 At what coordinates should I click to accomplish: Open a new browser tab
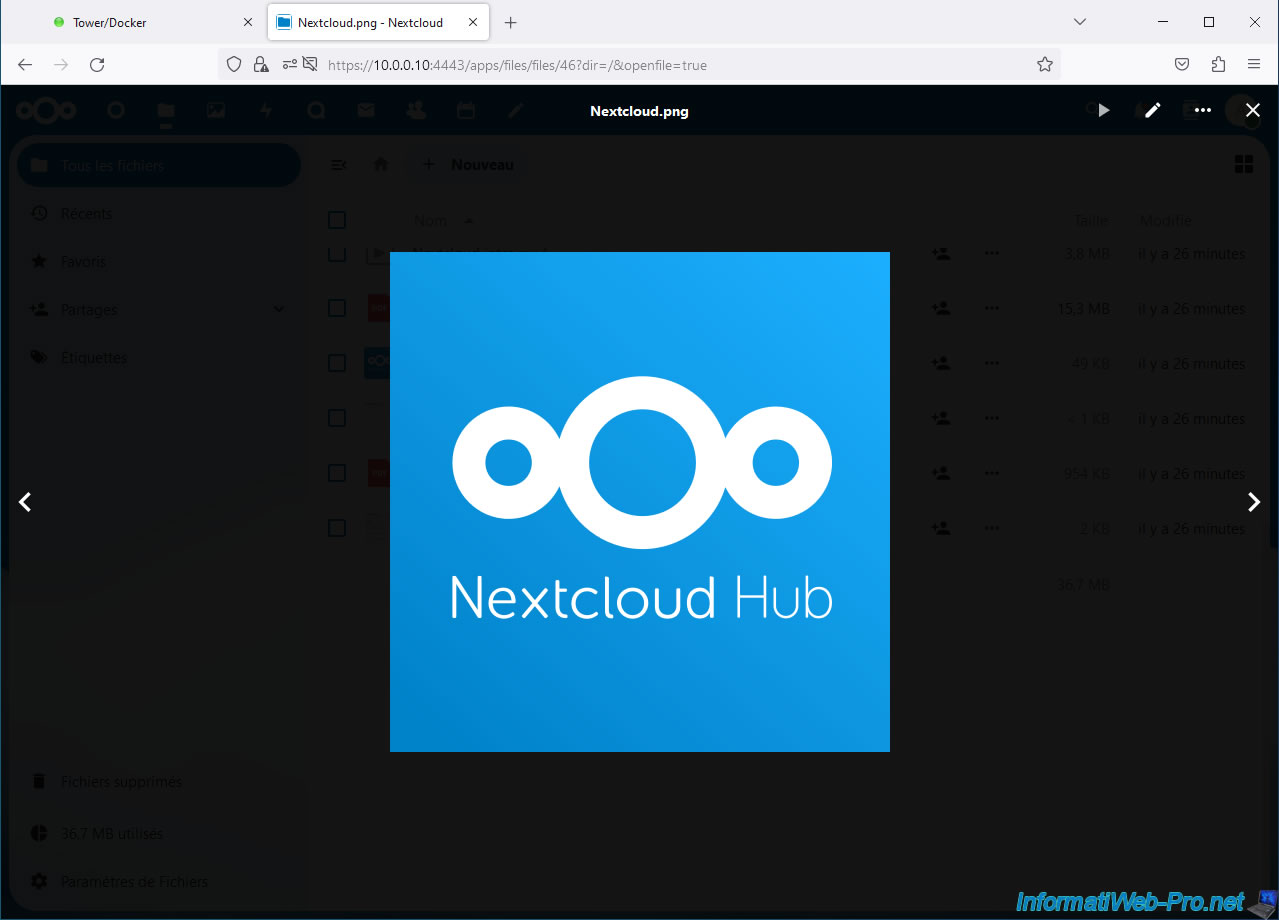coord(511,22)
